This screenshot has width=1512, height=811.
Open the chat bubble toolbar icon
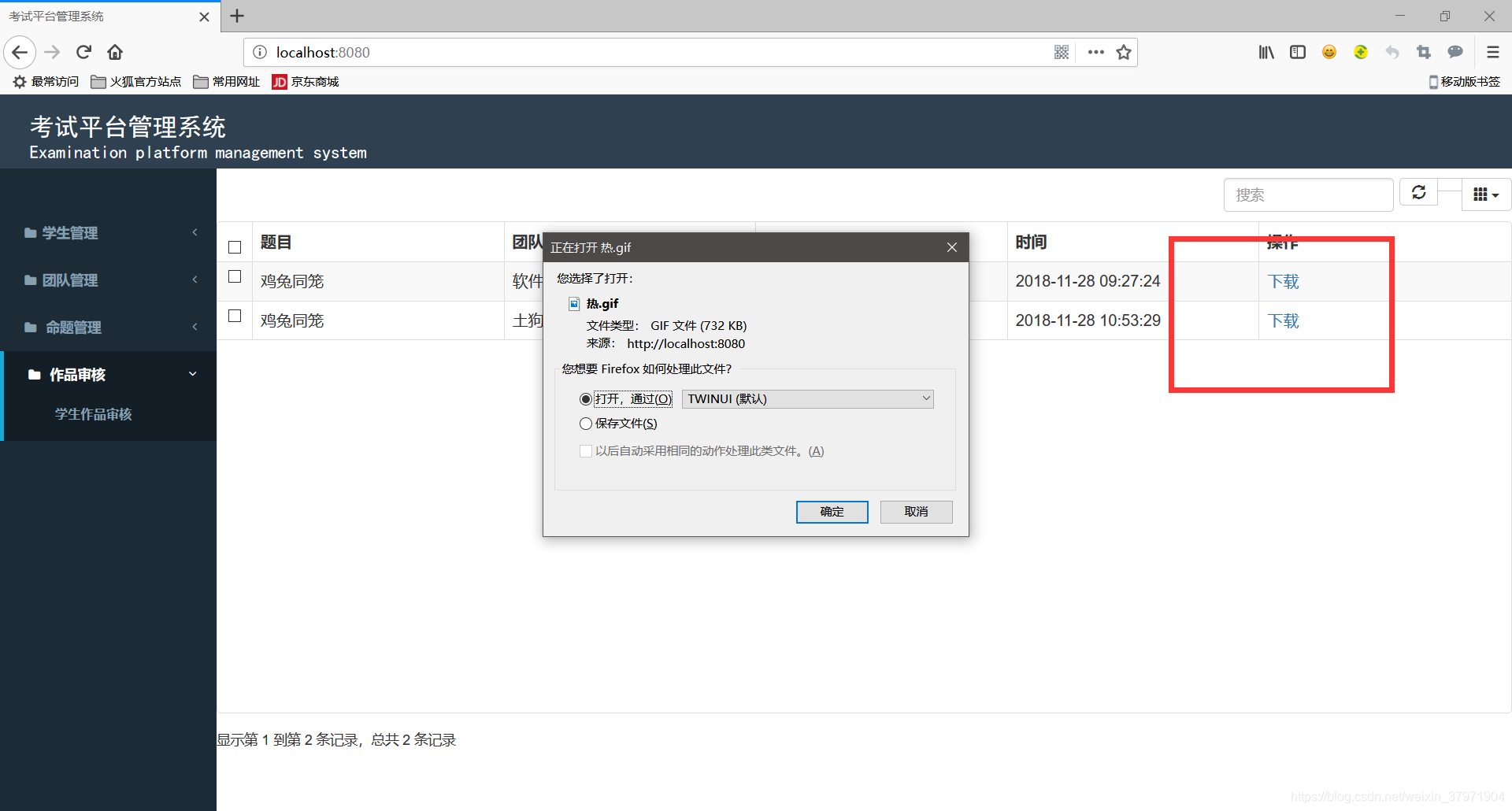pyautogui.click(x=1455, y=53)
